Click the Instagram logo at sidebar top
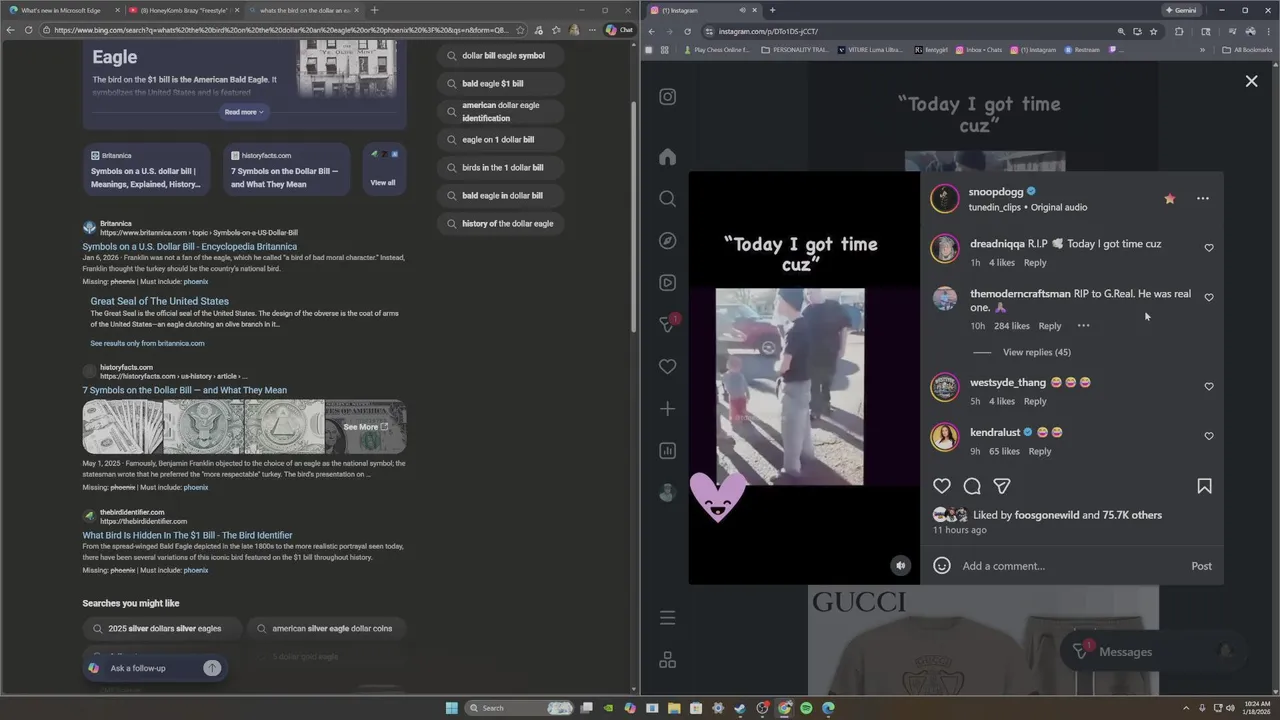Viewport: 1280px width, 720px height. [667, 97]
